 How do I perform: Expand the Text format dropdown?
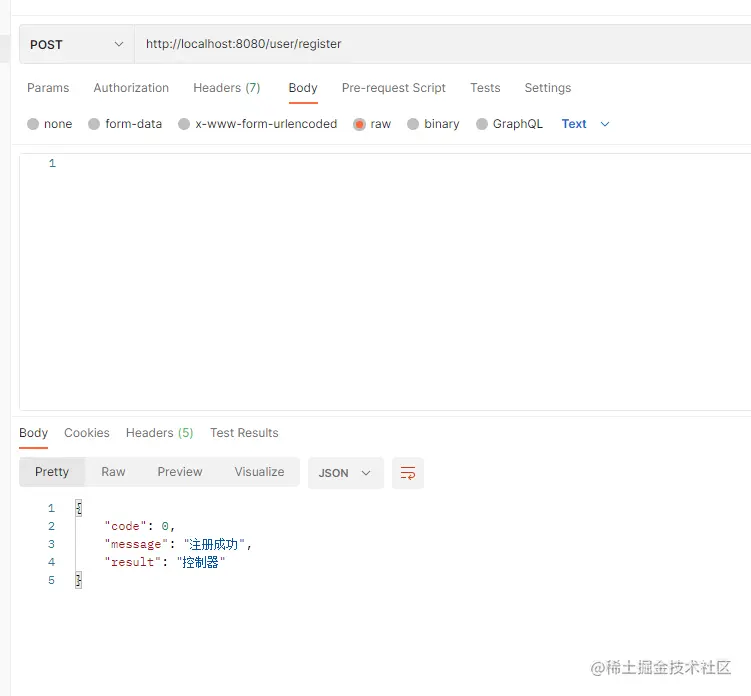[x=586, y=124]
